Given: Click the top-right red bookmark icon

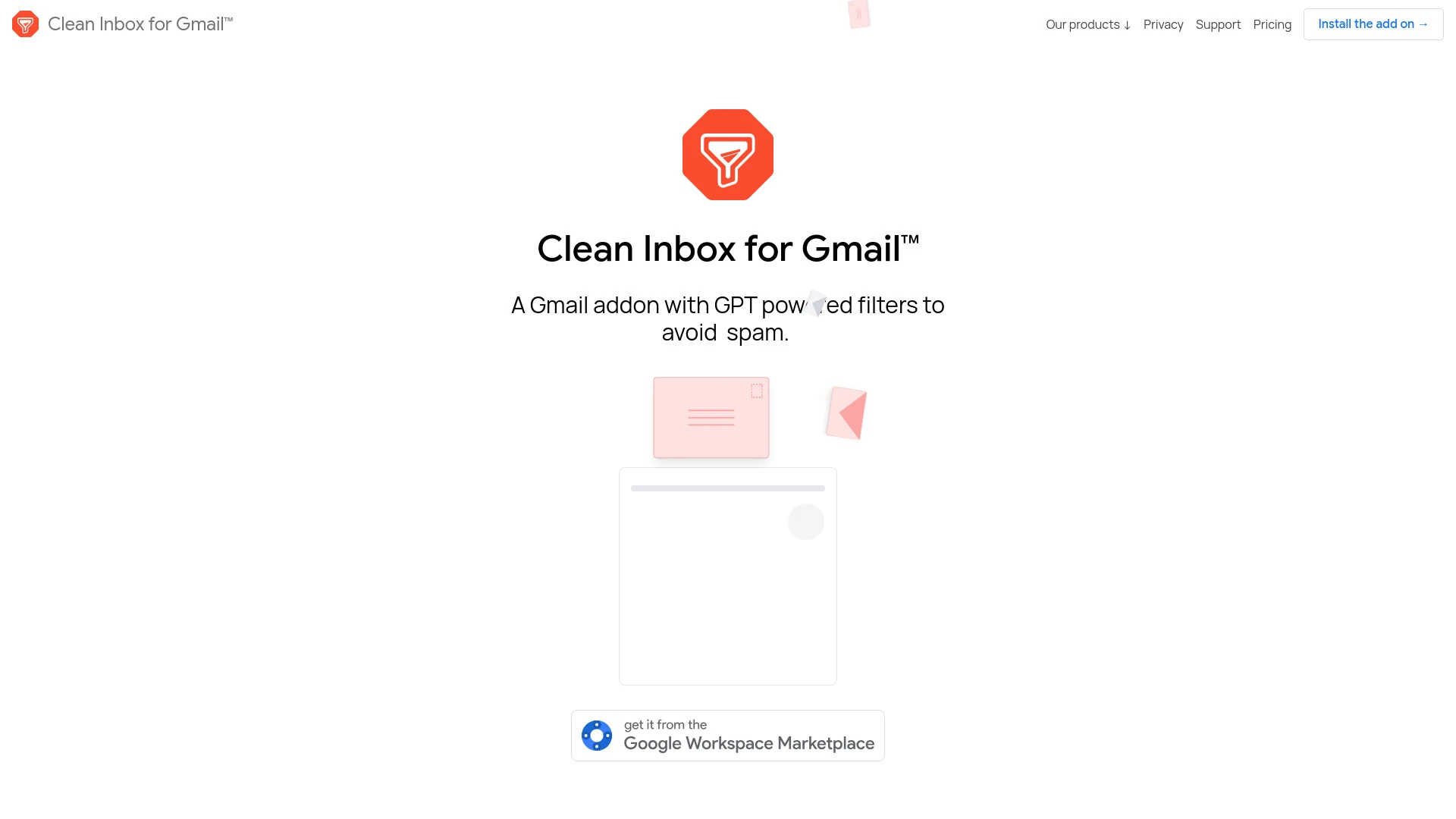Looking at the screenshot, I should point(858,12).
